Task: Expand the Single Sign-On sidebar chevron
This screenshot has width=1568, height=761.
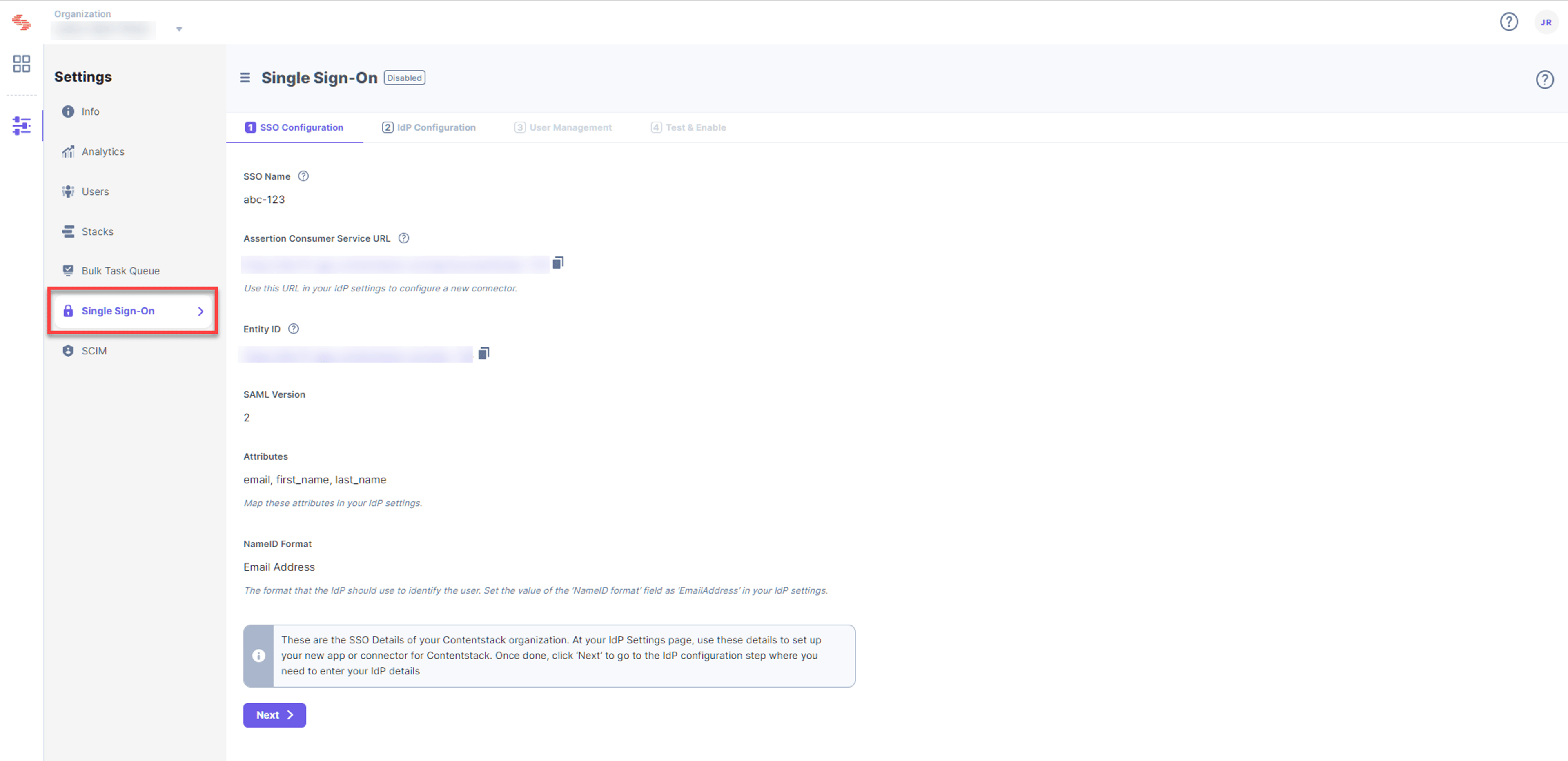Action: 200,311
